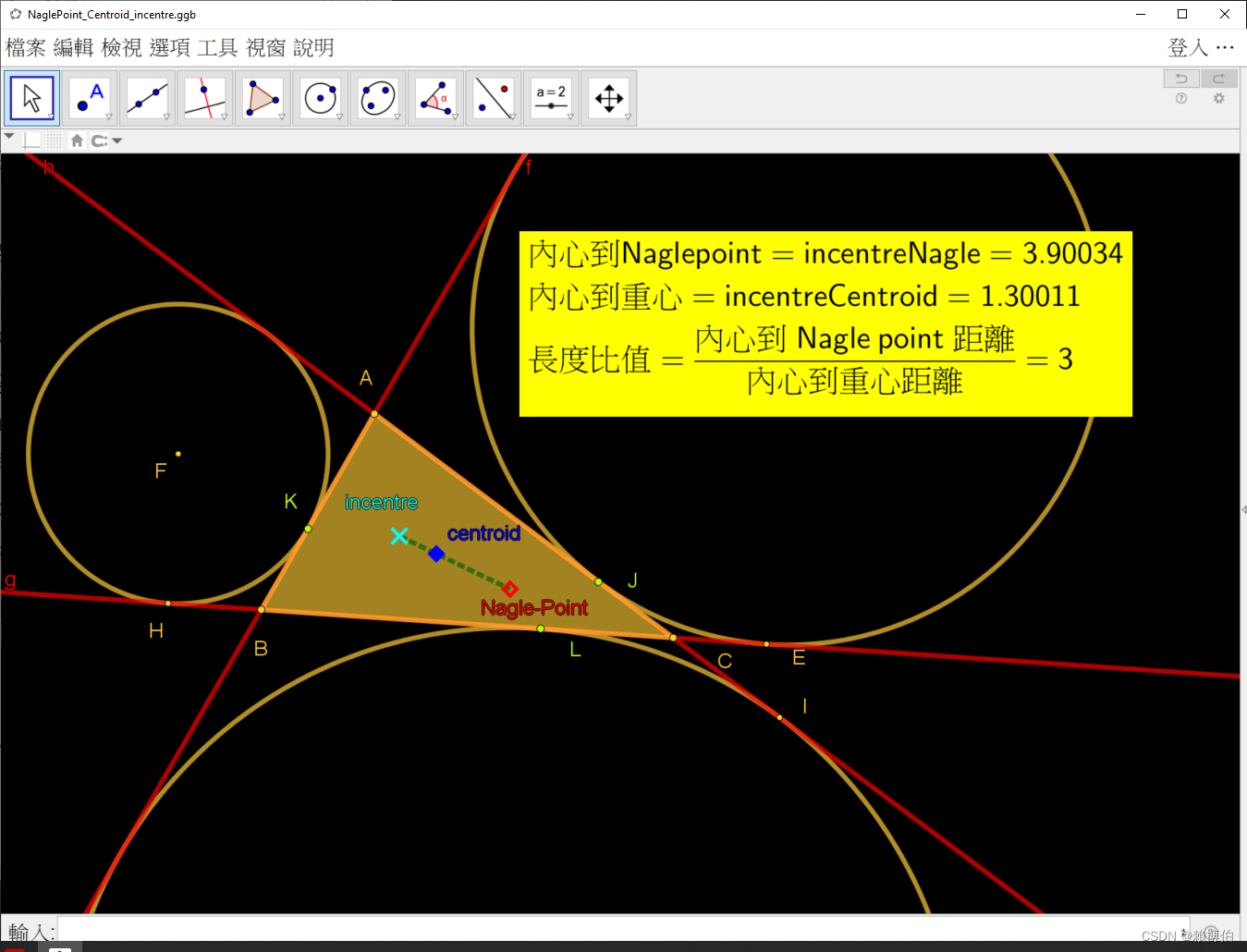Click the 'centroid' blue label

[x=483, y=533]
